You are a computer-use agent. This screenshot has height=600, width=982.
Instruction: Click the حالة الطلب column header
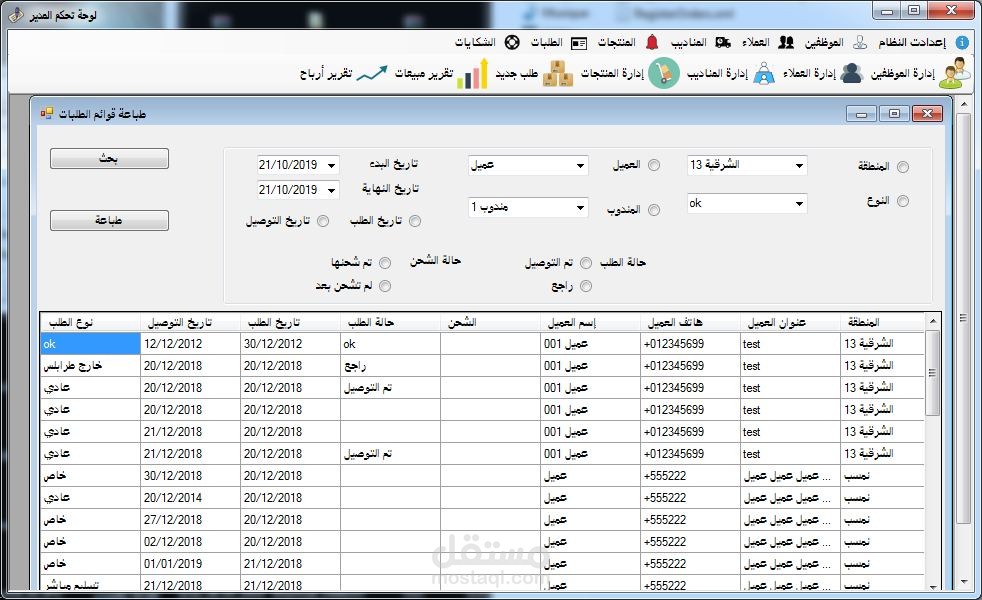tap(390, 322)
